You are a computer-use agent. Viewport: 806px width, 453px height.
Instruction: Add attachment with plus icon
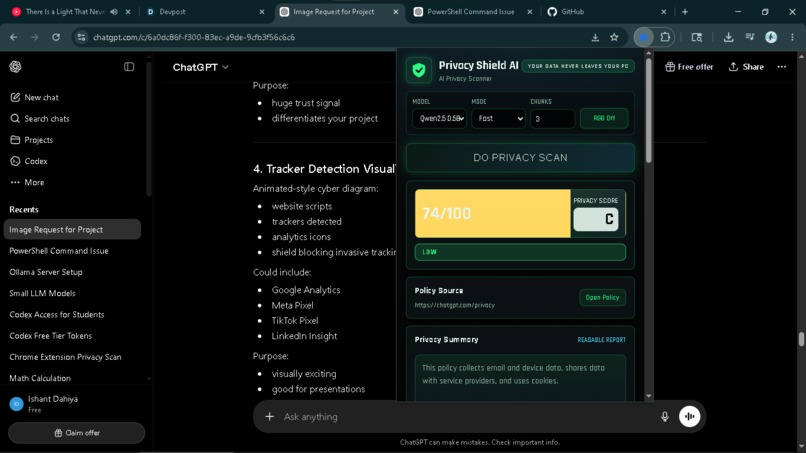tap(269, 416)
